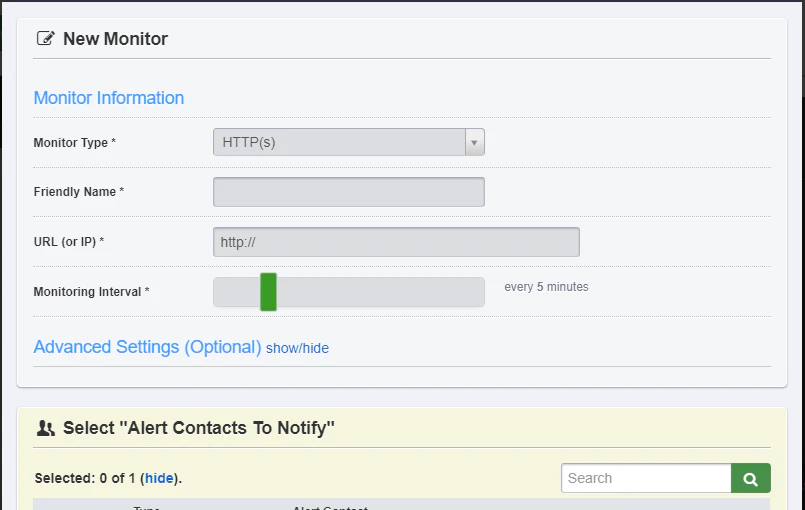Image resolution: width=805 pixels, height=510 pixels.
Task: Focus the Friendly Name text field
Action: click(x=349, y=192)
